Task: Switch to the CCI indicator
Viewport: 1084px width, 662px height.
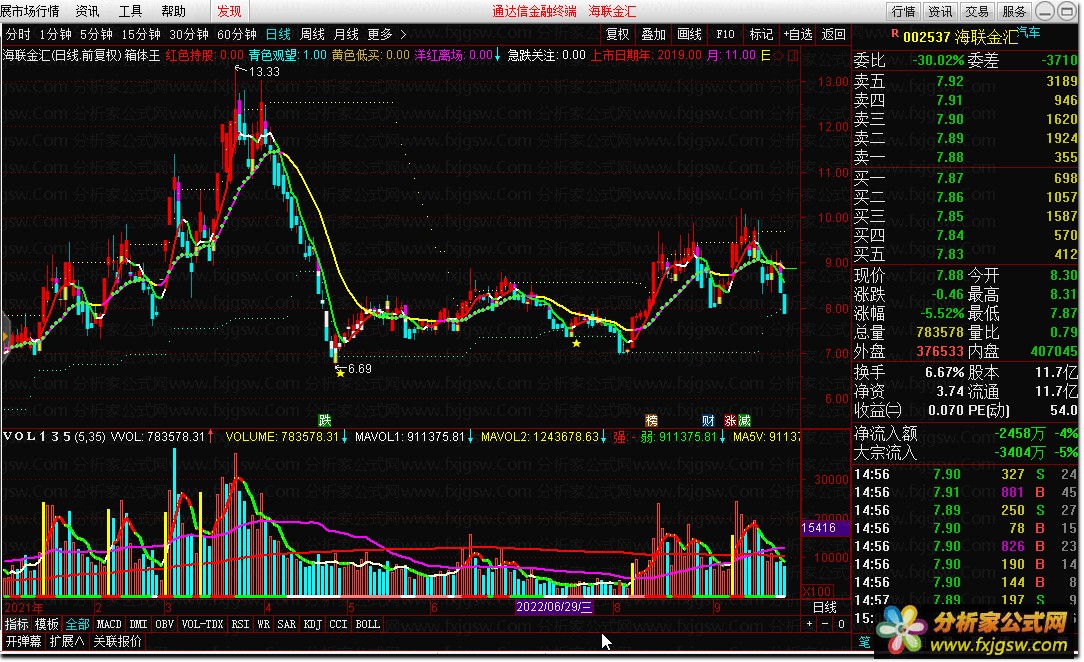Action: [x=338, y=624]
